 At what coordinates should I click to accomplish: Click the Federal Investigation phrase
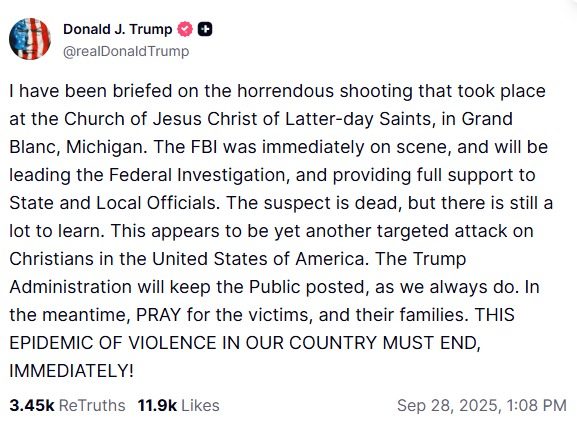(x=197, y=175)
